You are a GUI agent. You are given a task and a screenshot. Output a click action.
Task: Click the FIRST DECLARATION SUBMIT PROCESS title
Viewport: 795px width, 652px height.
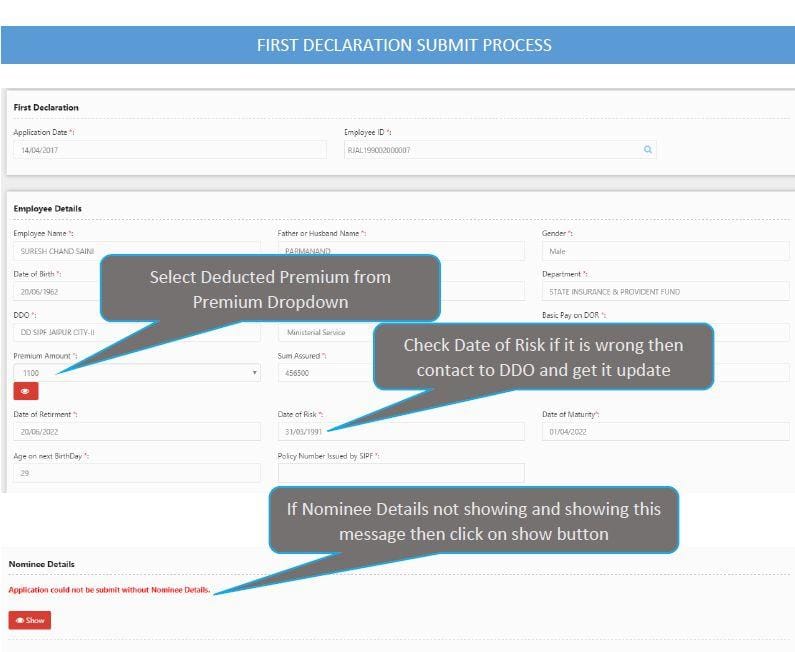tap(404, 45)
